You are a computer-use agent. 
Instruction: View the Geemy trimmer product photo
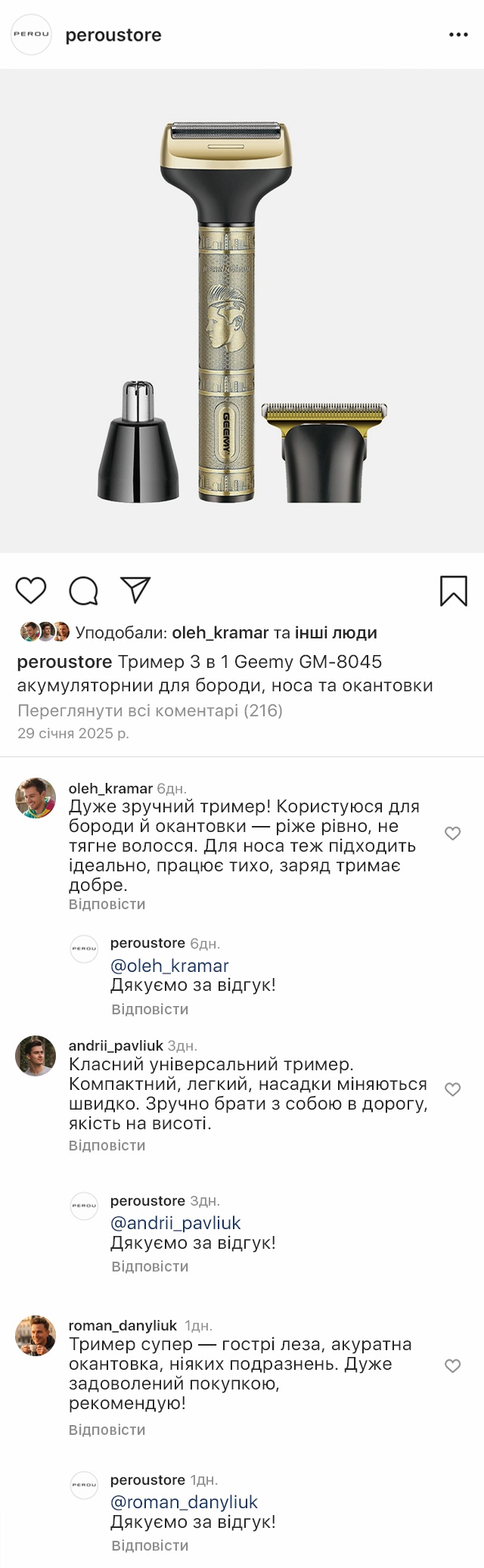242,311
